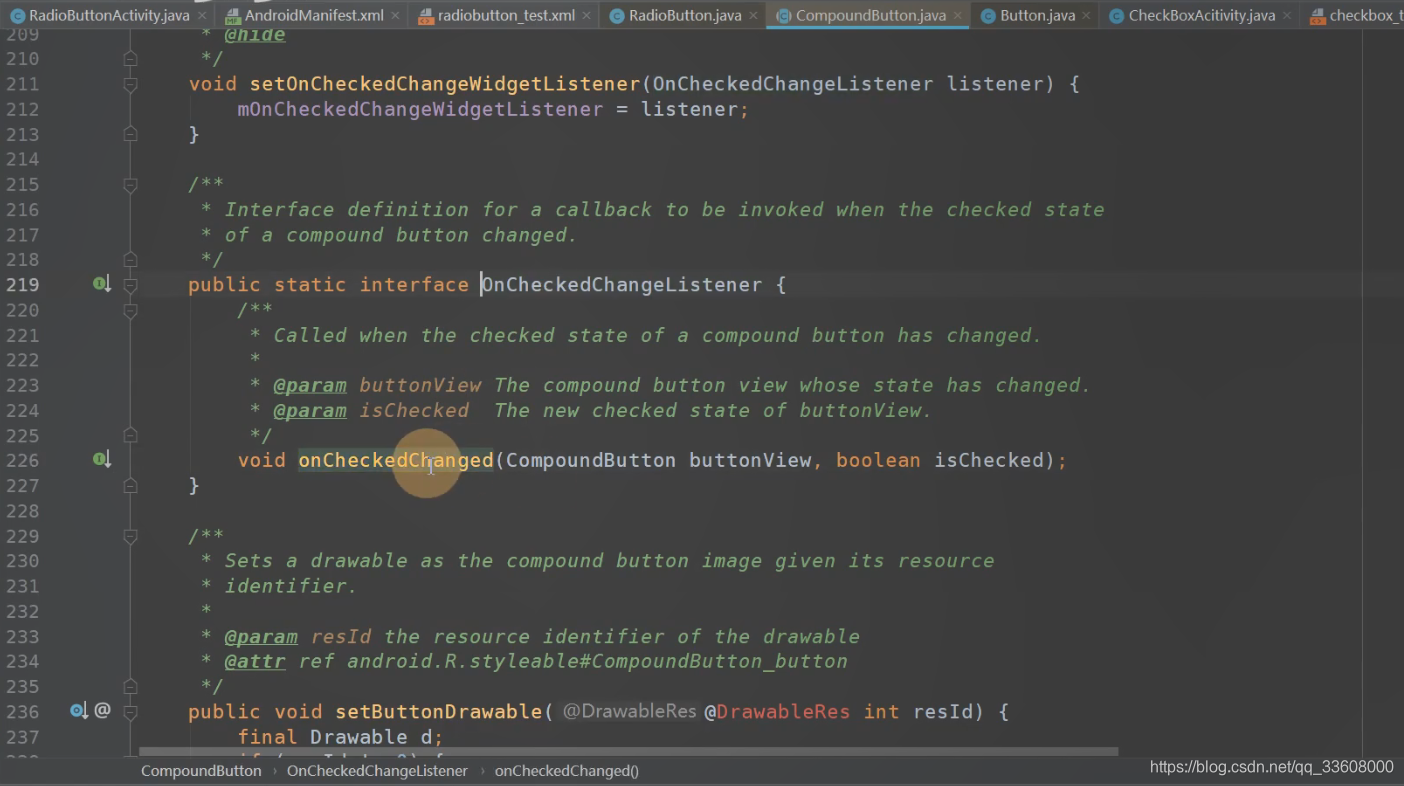This screenshot has width=1404, height=786.
Task: Collapse the setButtonDrawable method at line 236
Action: pos(130,711)
